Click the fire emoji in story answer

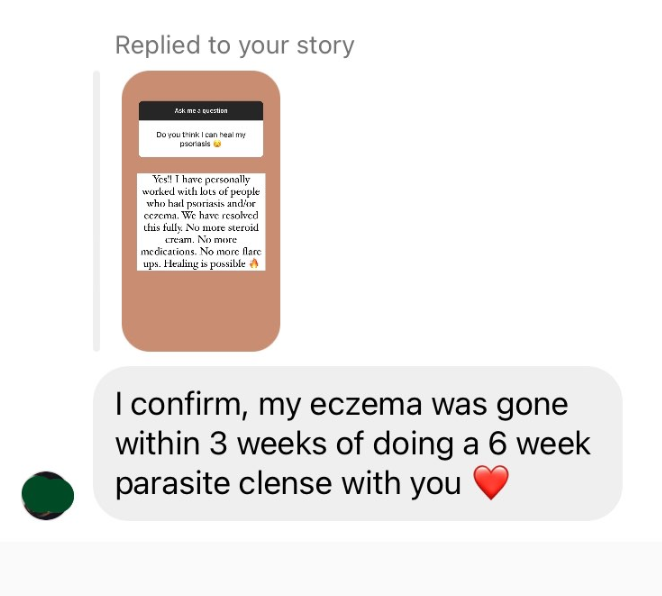254,263
